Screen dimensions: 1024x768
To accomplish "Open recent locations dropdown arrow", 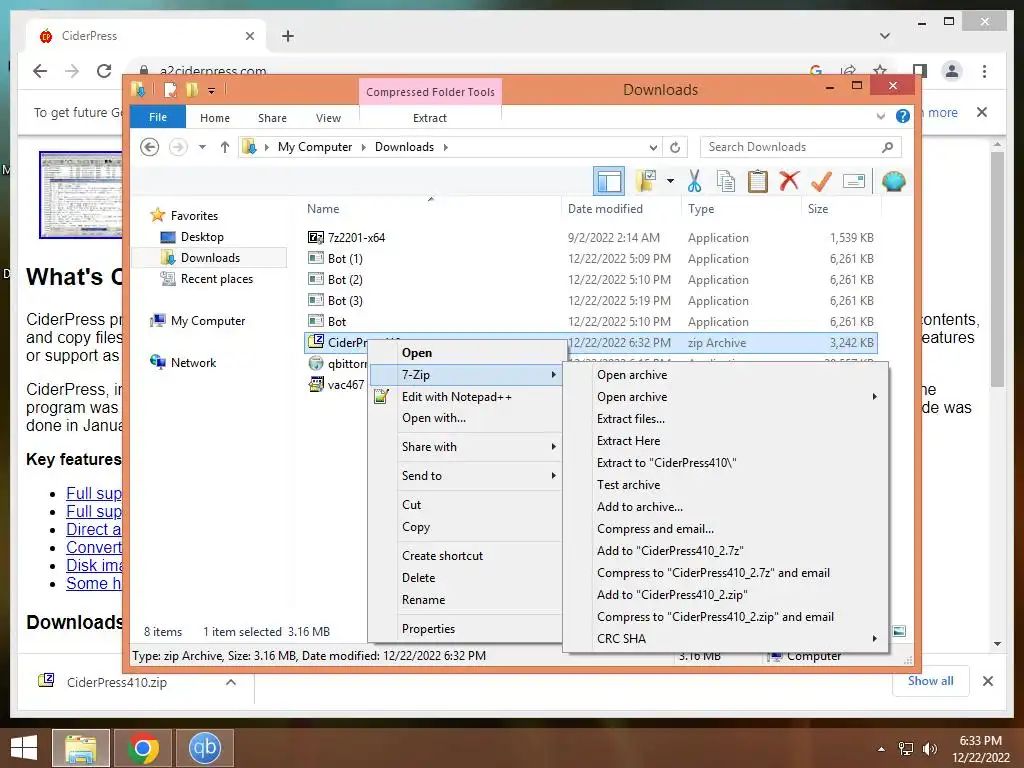I will 202,147.
